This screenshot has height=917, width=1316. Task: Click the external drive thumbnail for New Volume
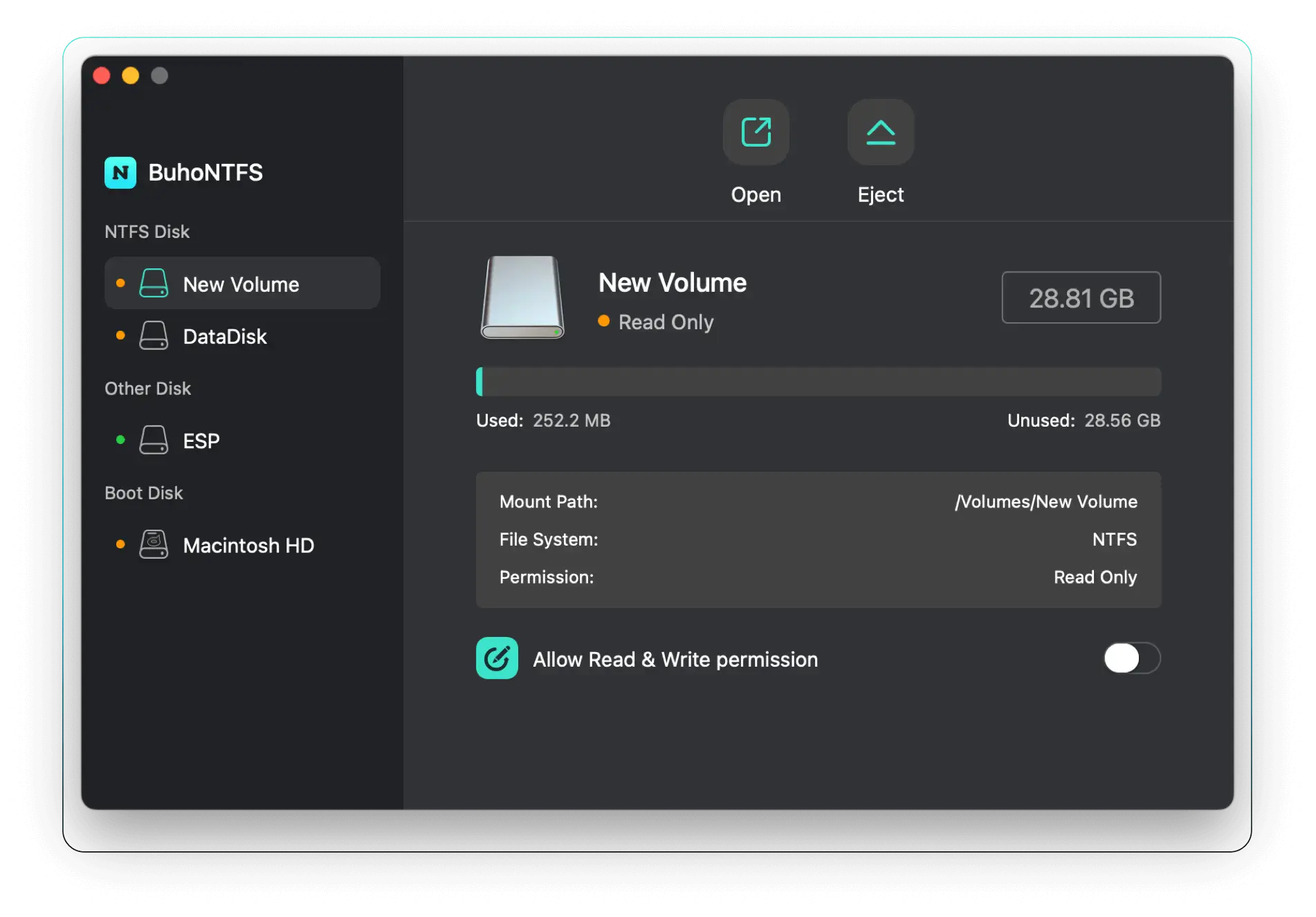522,297
